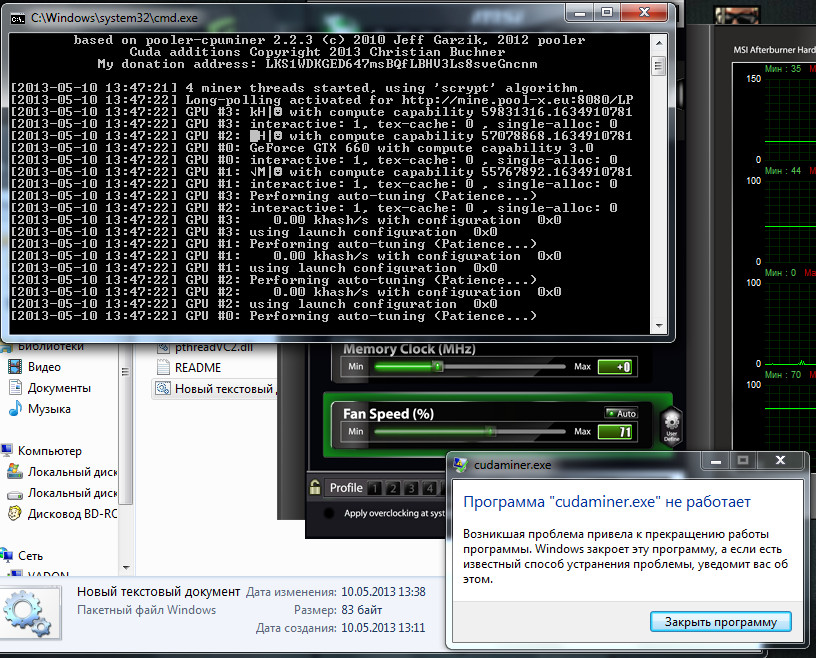Select Afterburner profile slot 1
The image size is (816, 658).
point(374,488)
